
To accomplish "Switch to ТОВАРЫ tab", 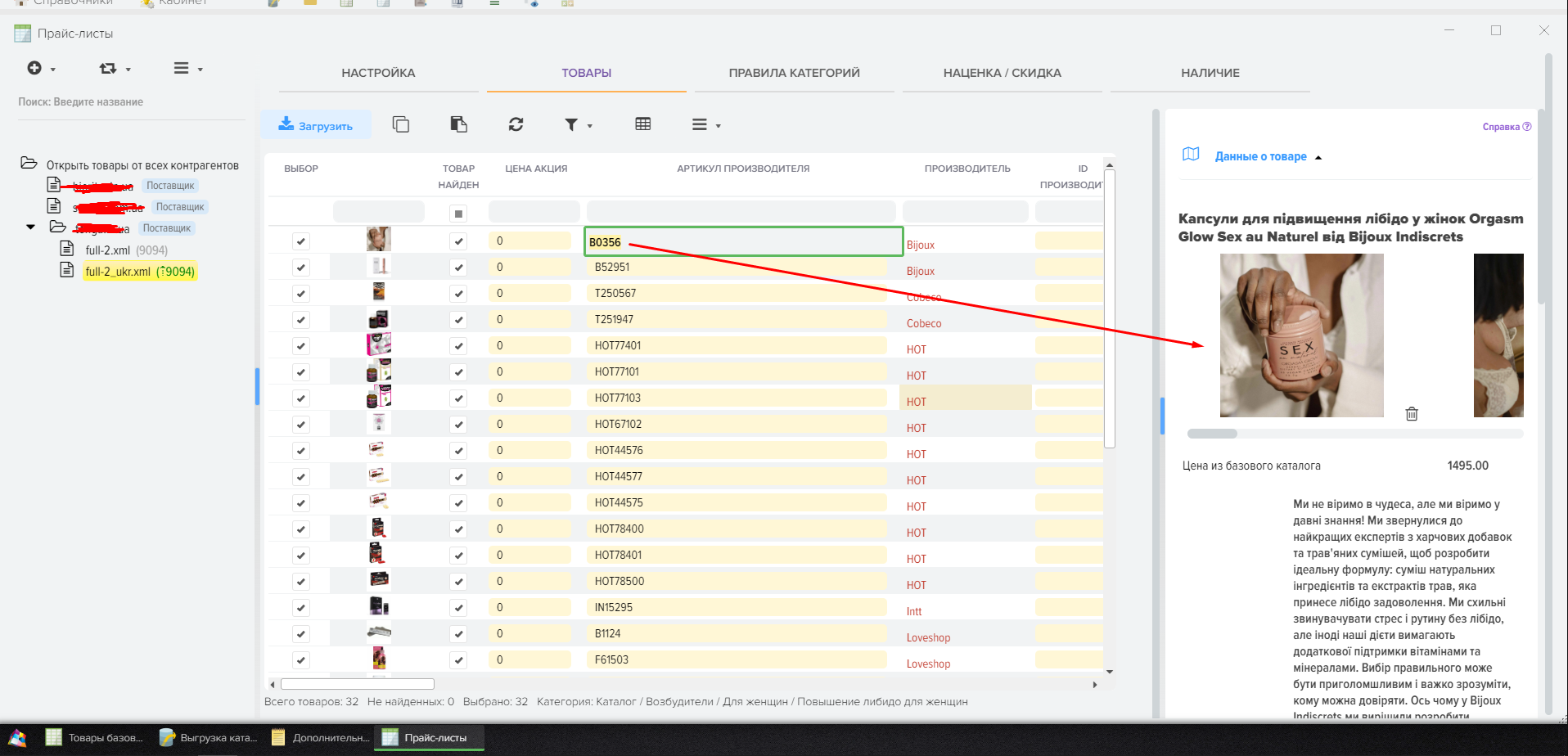I will 586,73.
